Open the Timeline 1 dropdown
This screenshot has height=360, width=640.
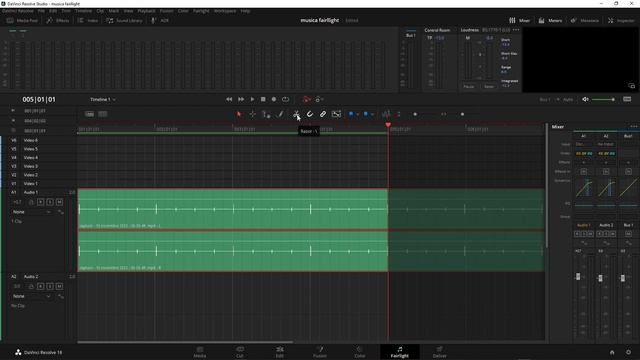pyautogui.click(x=103, y=99)
